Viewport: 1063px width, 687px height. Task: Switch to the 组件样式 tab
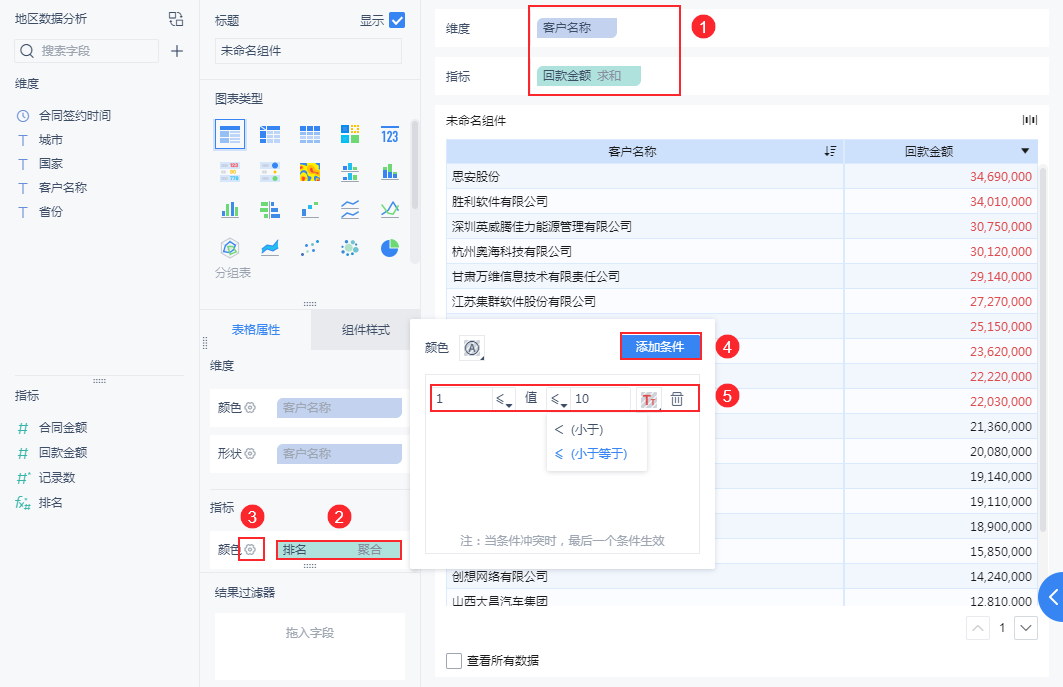click(365, 330)
